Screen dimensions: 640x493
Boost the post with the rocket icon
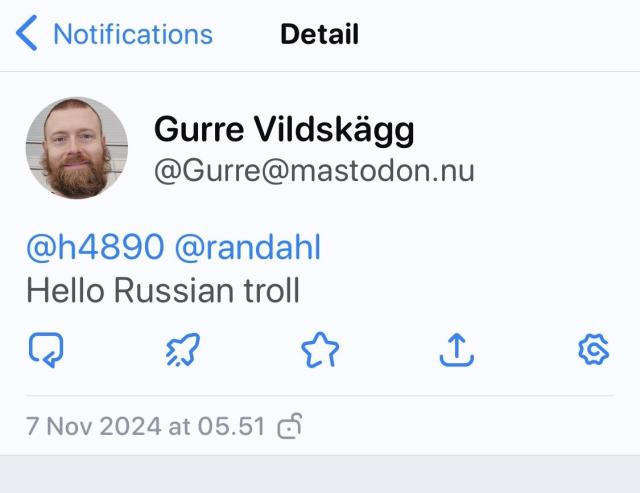coord(183,350)
